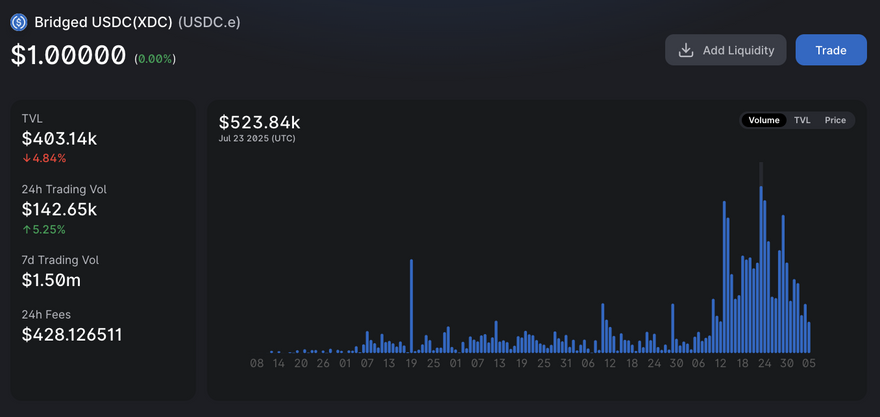This screenshot has width=880, height=417.
Task: Select the last bar above the 05 label
Action: [x=809, y=337]
